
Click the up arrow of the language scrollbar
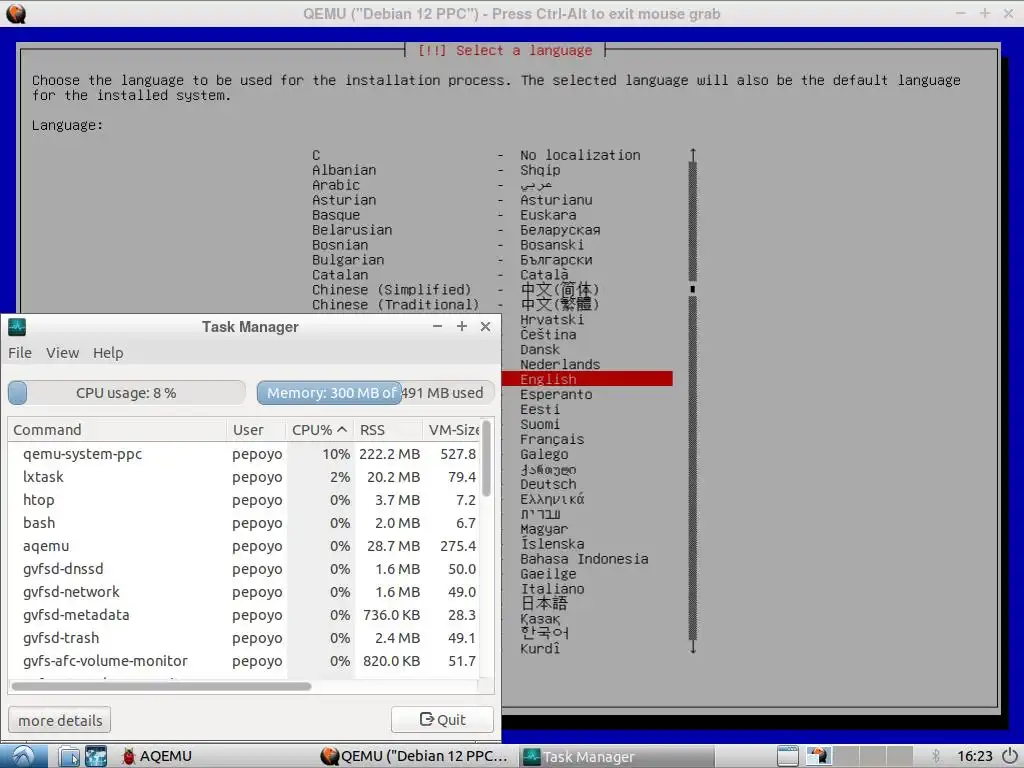point(693,153)
